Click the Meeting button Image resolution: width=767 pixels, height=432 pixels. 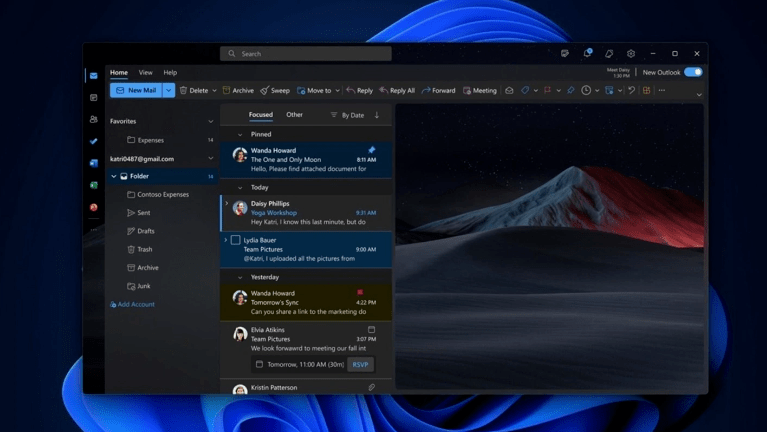[480, 91]
